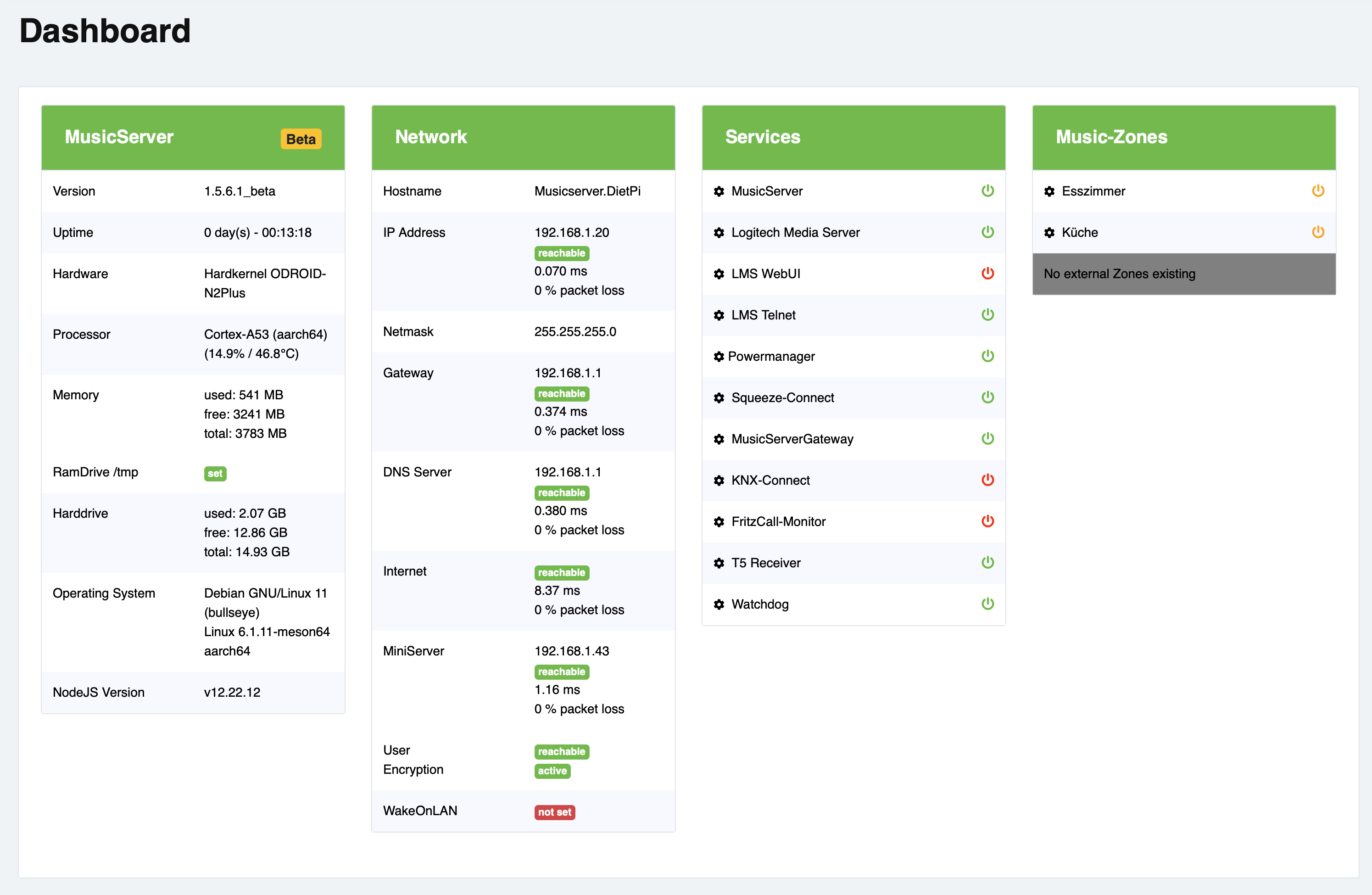Click the yellow Beta badge
Image resolution: width=1372 pixels, height=895 pixels.
pos(301,139)
